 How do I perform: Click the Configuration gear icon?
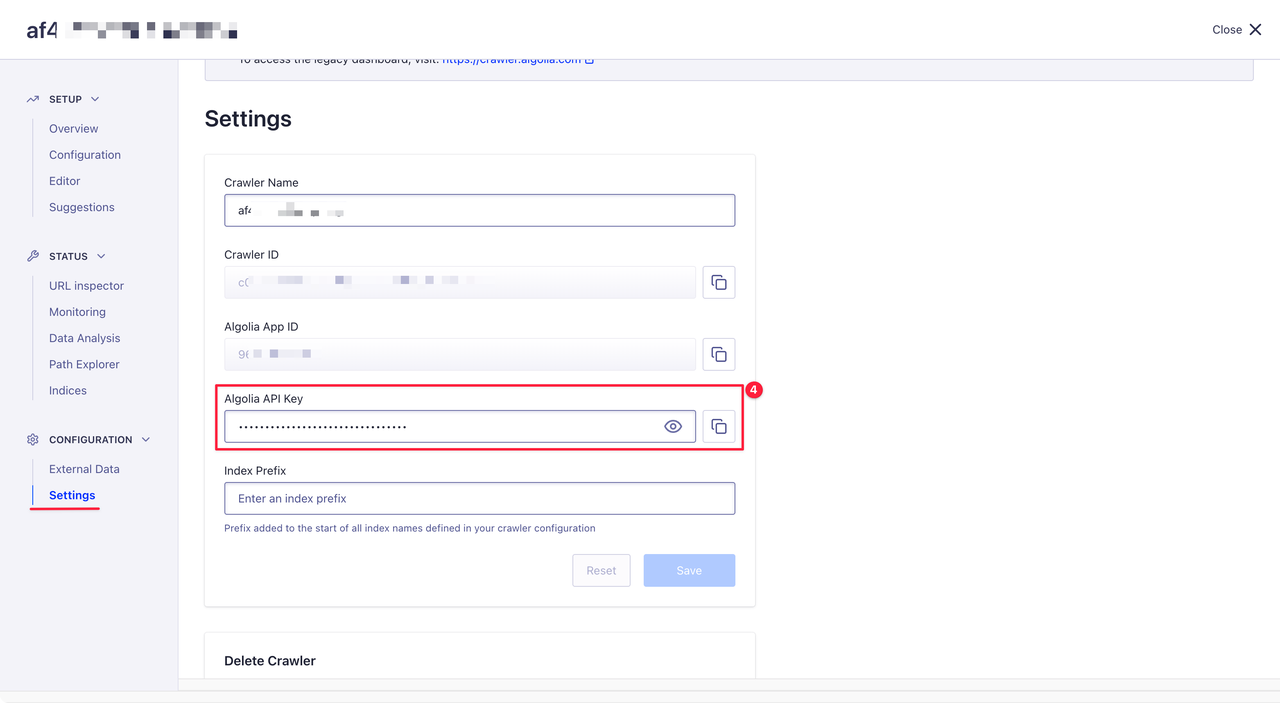point(33,440)
